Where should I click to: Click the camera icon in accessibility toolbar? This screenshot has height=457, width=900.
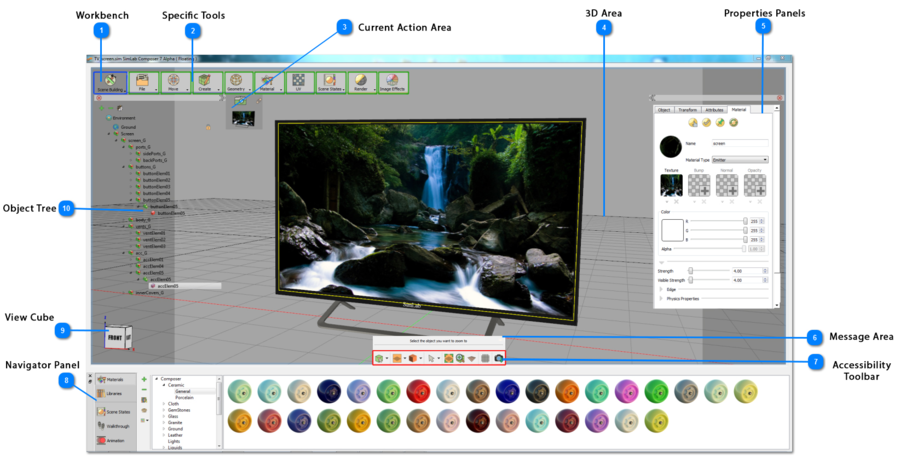point(498,357)
